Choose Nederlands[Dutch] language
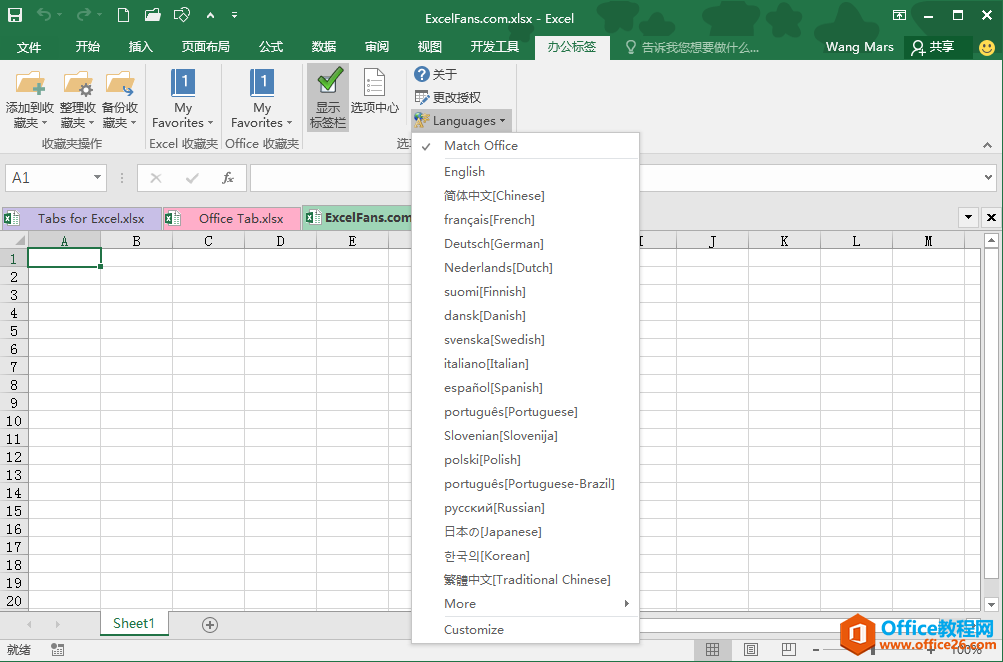Screen dimensions: 1003x662 tap(525, 267)
